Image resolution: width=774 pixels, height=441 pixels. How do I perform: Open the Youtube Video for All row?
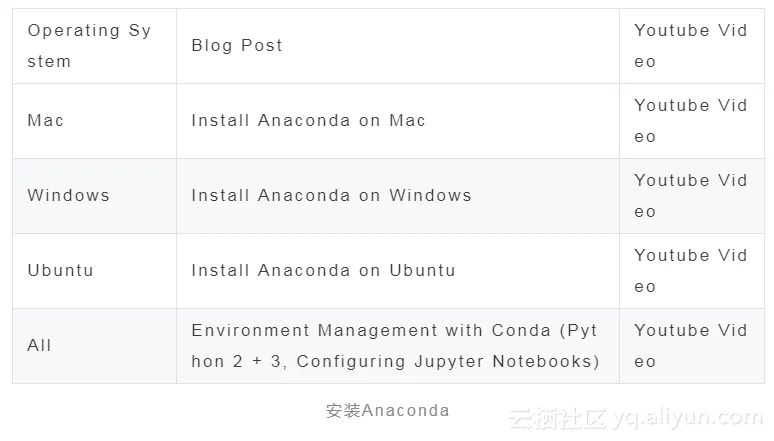[690, 346]
